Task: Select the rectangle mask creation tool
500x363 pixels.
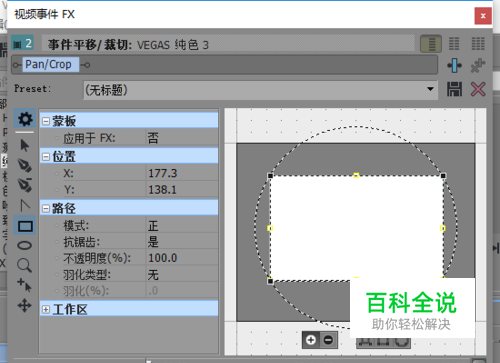Action: pyautogui.click(x=25, y=226)
